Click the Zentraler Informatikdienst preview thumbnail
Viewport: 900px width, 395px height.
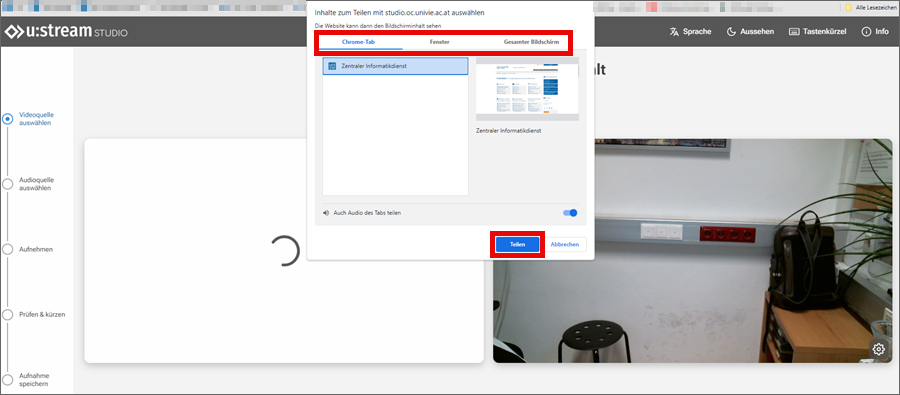(x=527, y=88)
